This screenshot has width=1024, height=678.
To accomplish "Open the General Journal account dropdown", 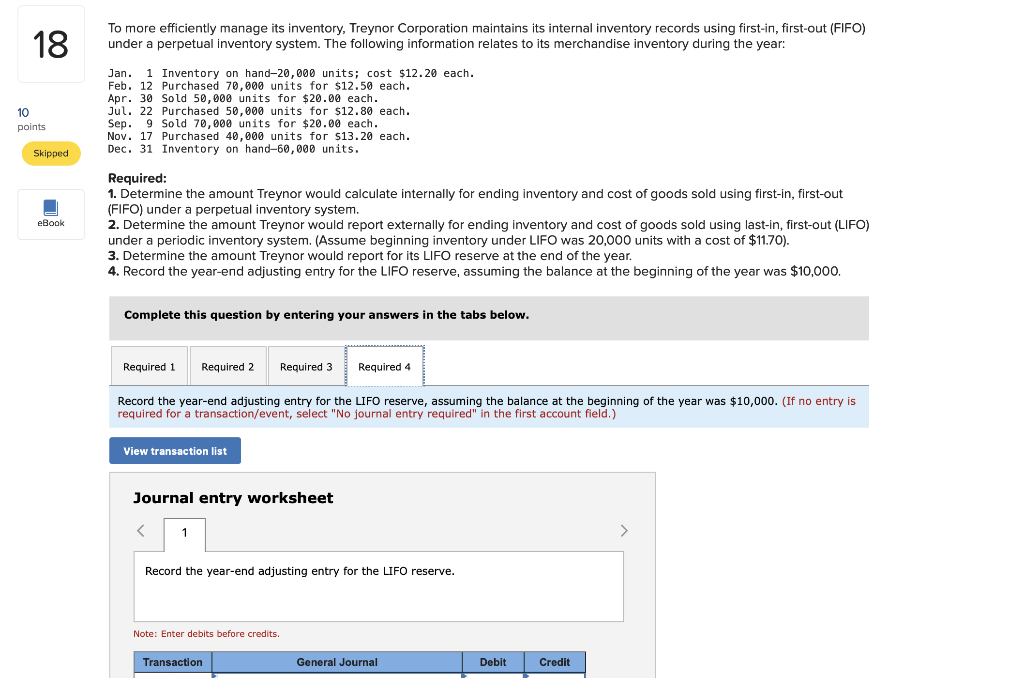I will (215, 675).
